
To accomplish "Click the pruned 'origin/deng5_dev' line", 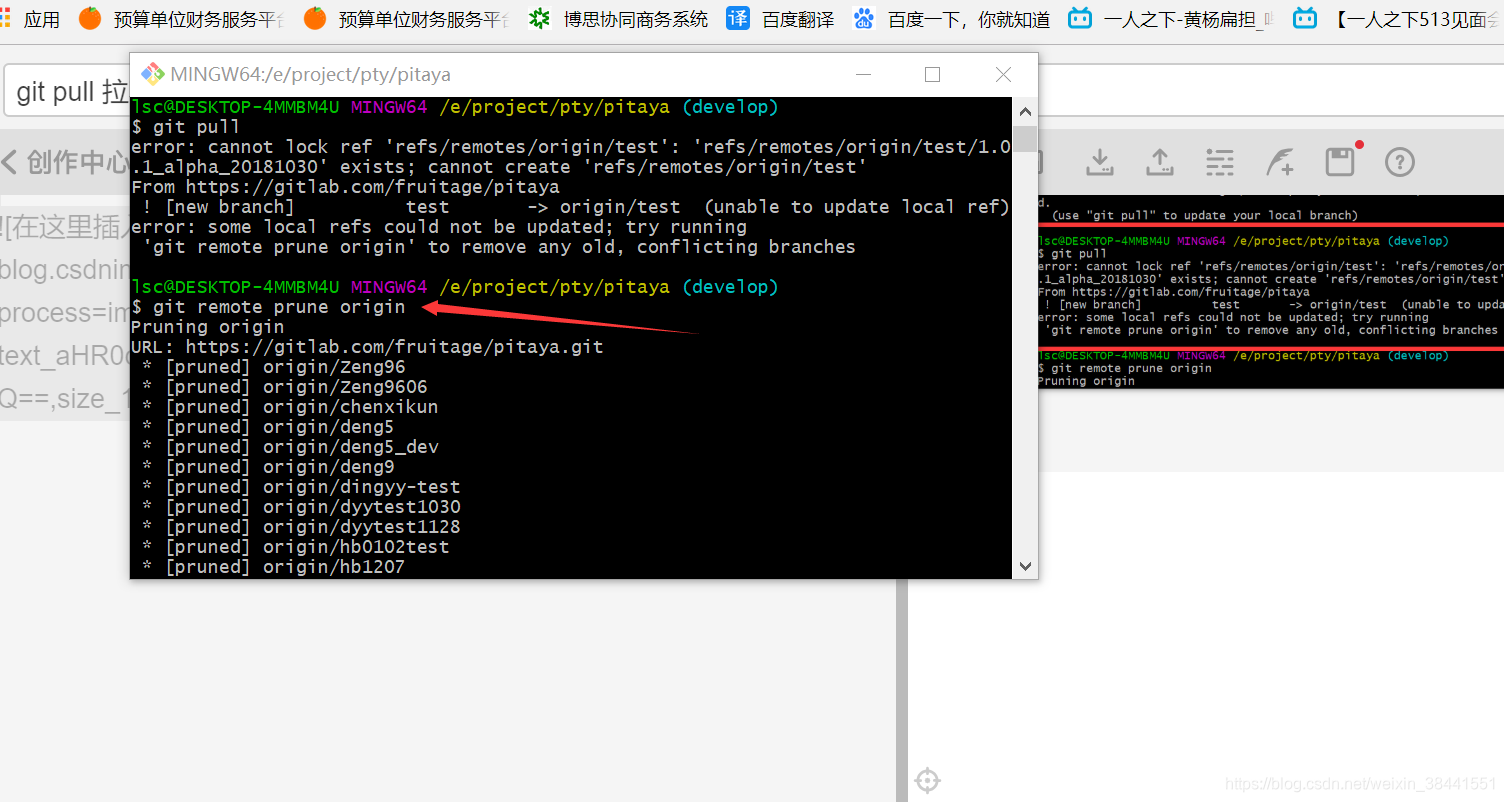I will 290,447.
